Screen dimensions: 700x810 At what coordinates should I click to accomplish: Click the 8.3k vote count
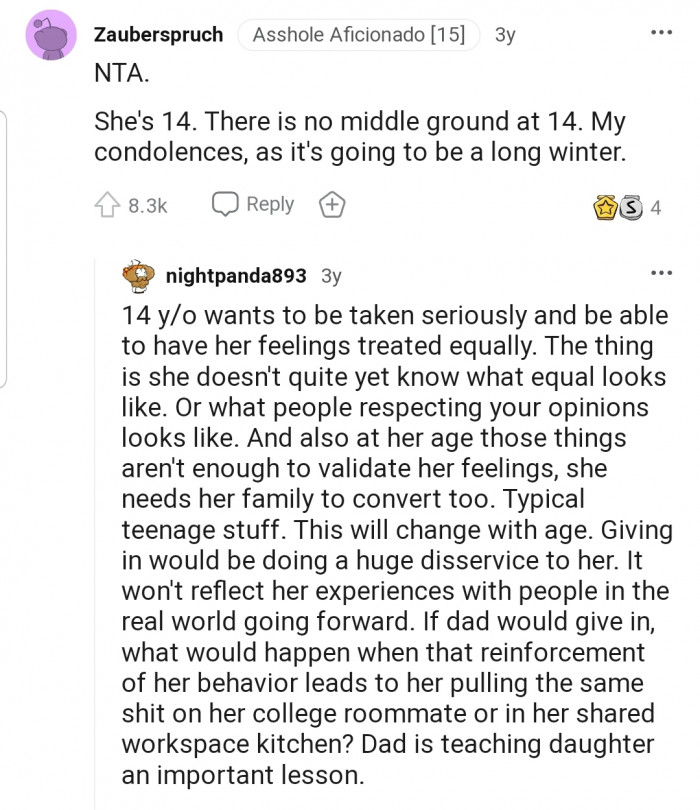(x=148, y=205)
